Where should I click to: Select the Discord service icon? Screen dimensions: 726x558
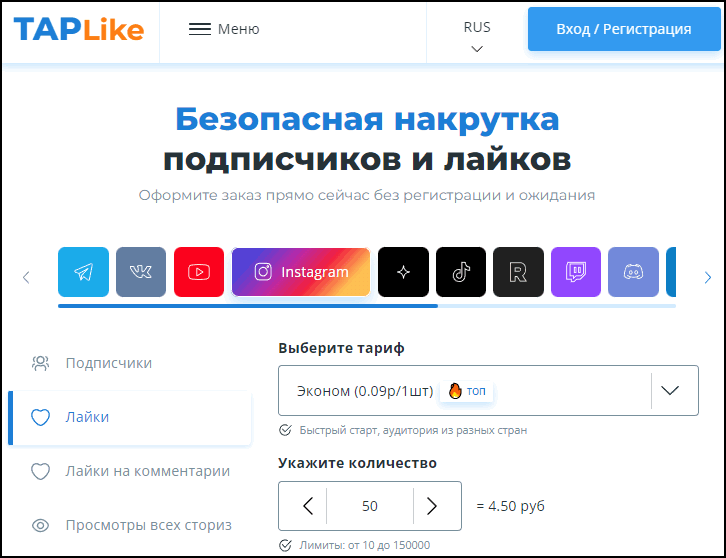click(633, 272)
